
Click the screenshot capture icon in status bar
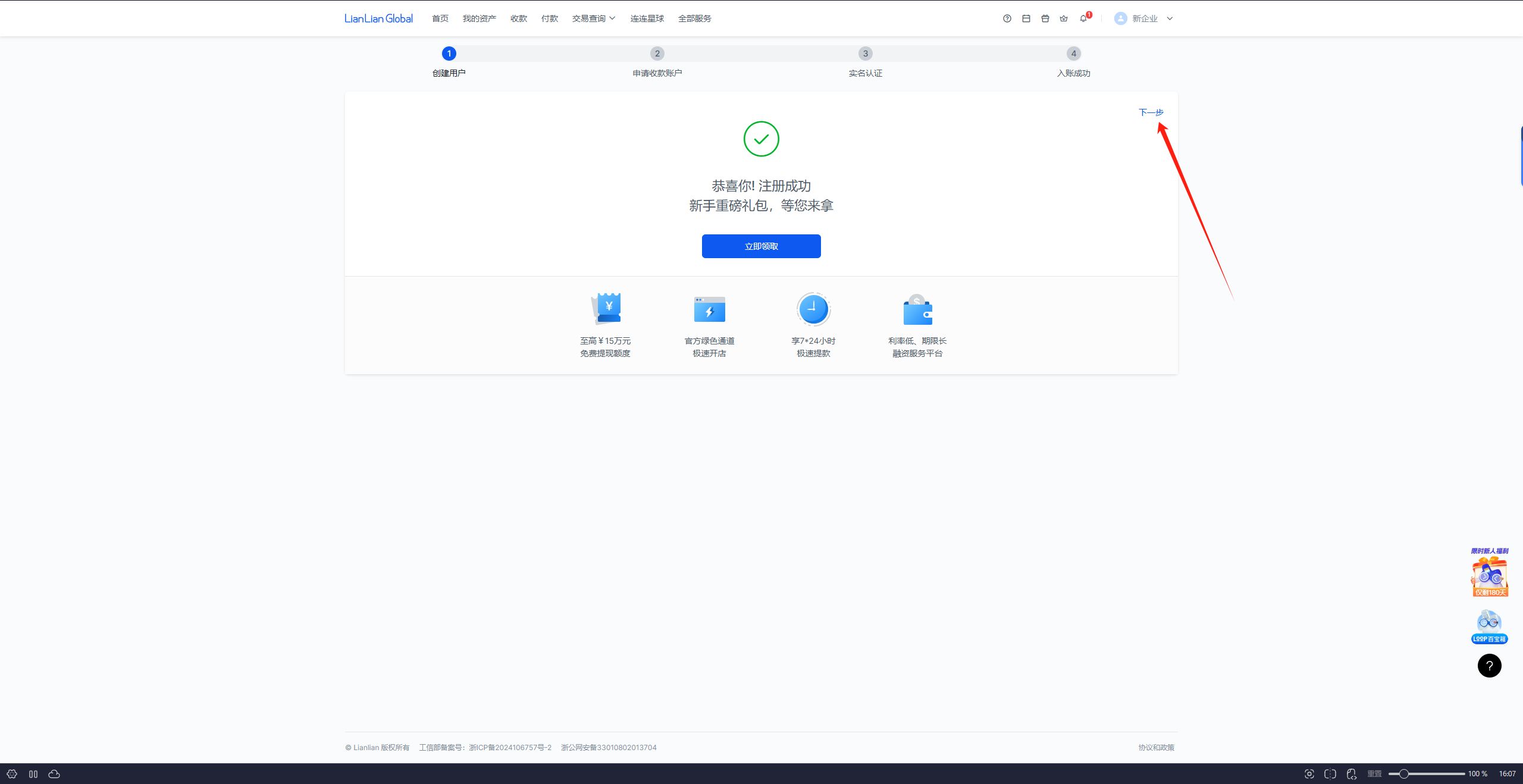coord(1309,774)
